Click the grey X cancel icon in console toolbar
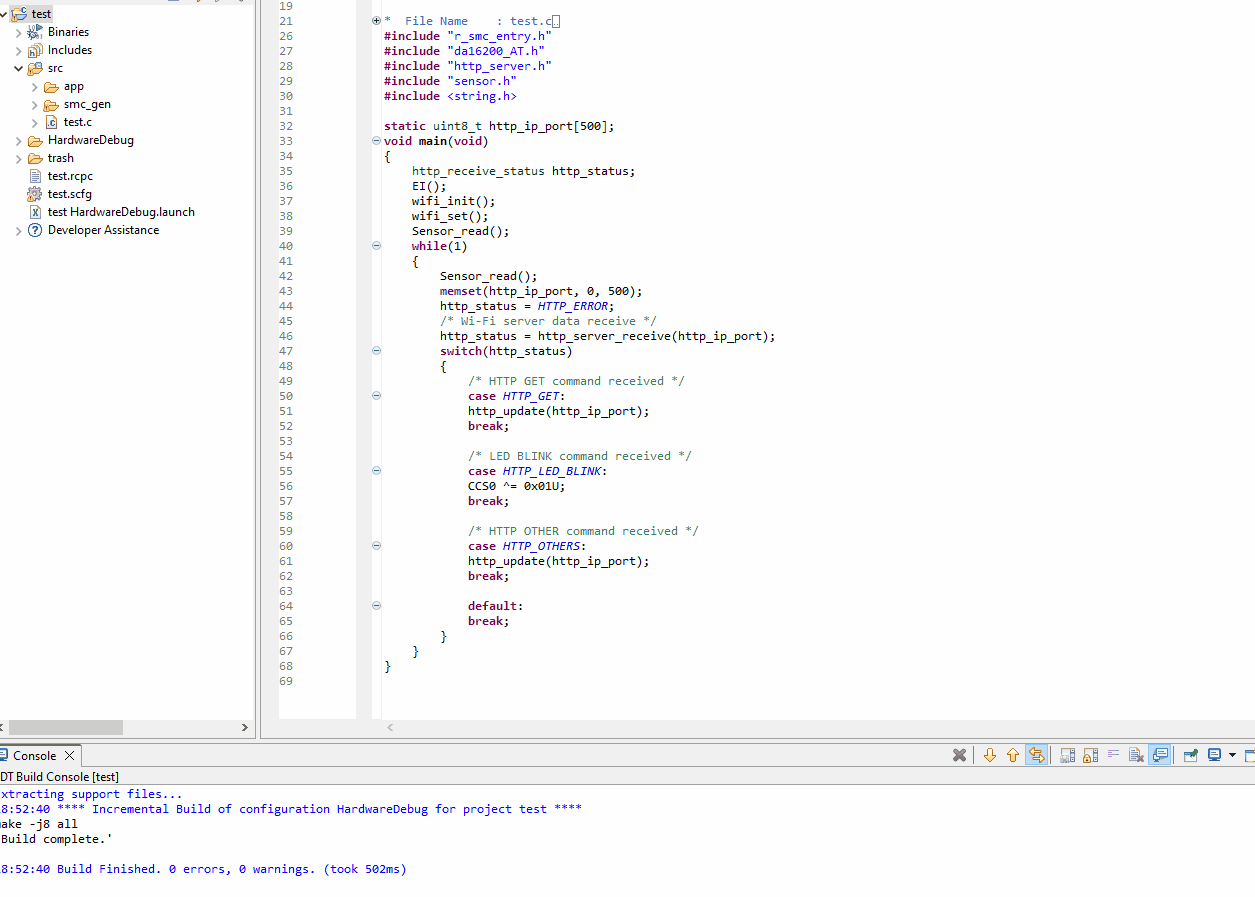The width and height of the screenshot is (1255, 897). [959, 755]
